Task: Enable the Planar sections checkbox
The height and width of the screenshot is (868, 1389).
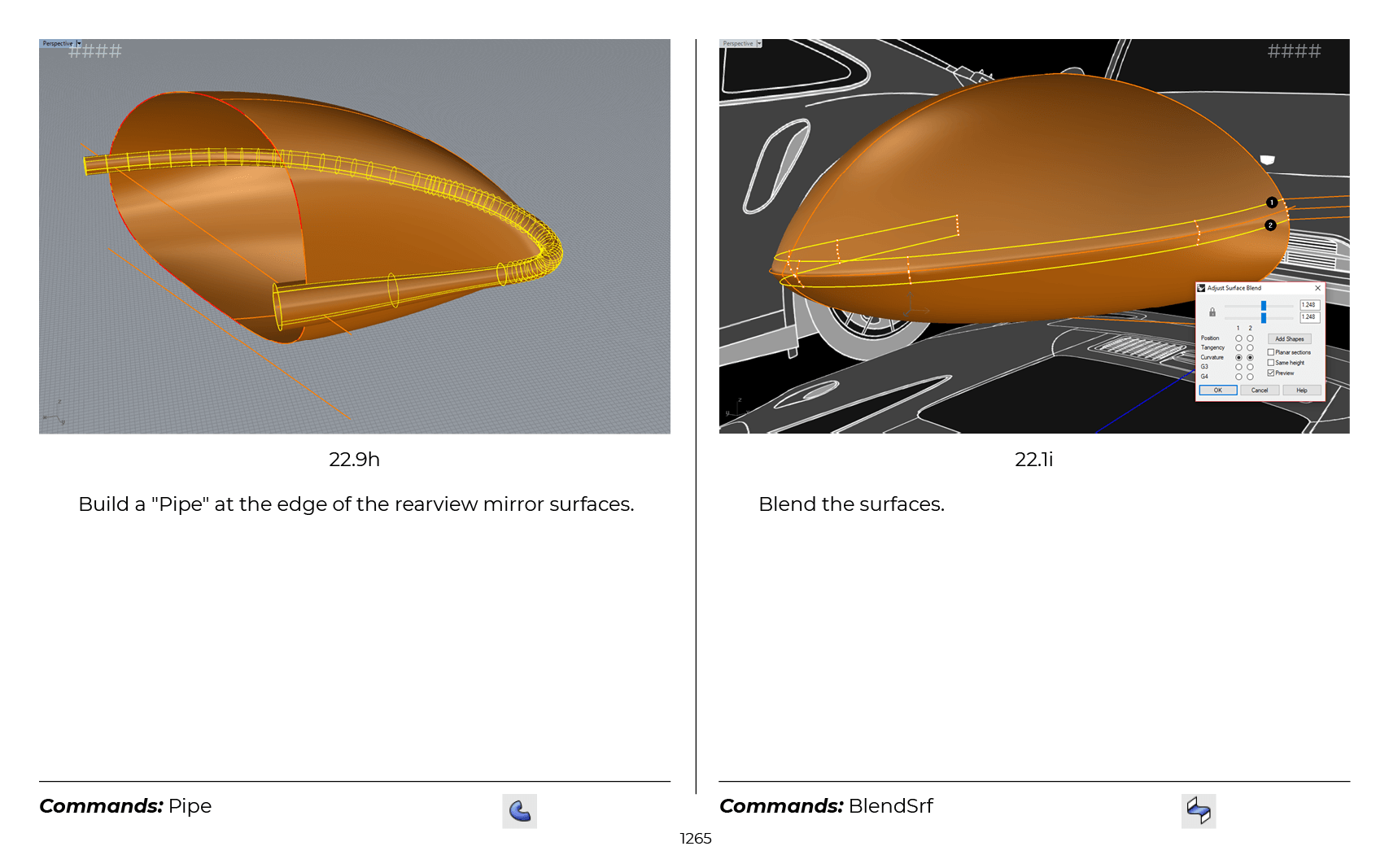Action: (x=1271, y=352)
